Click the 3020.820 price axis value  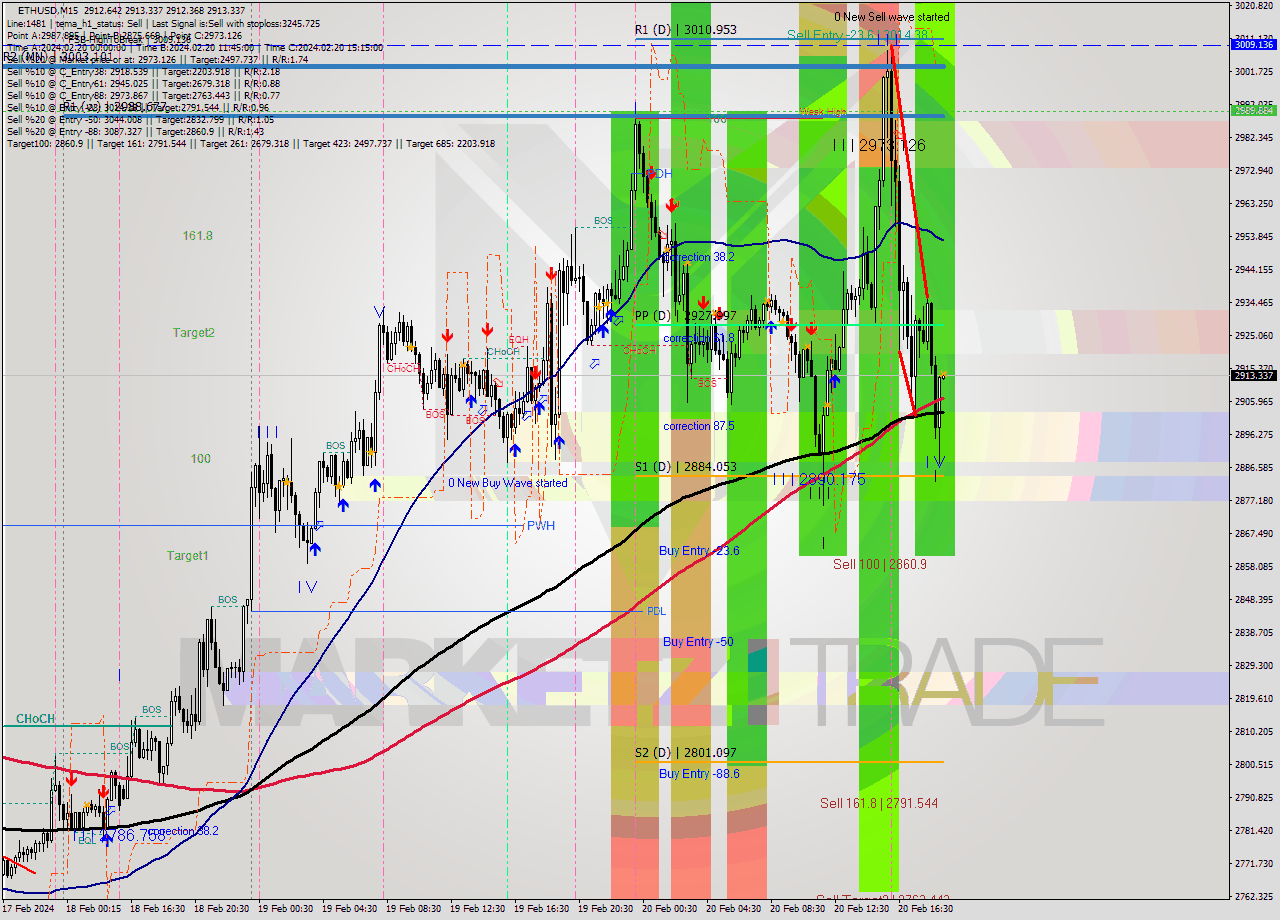1253,6
